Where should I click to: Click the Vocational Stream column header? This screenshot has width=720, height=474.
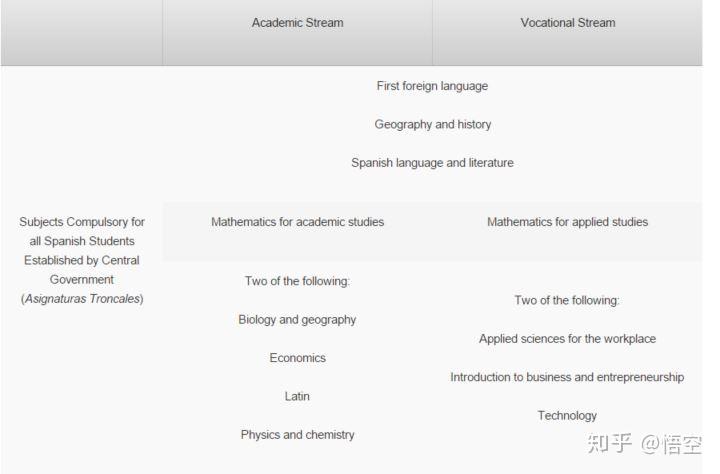tap(567, 23)
